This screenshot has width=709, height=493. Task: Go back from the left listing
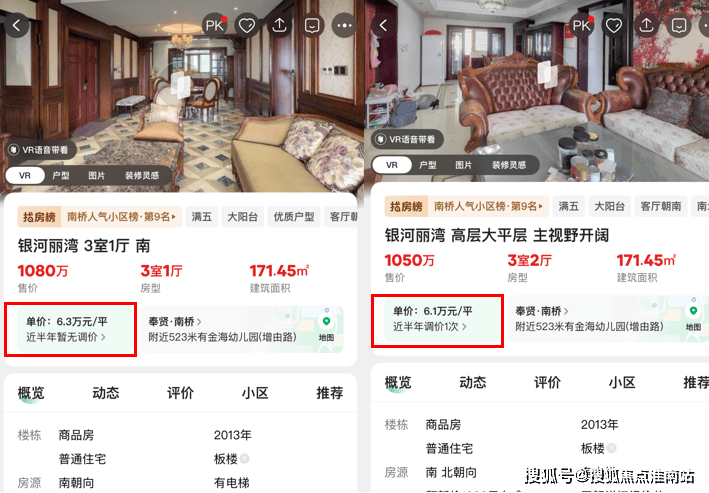17,25
